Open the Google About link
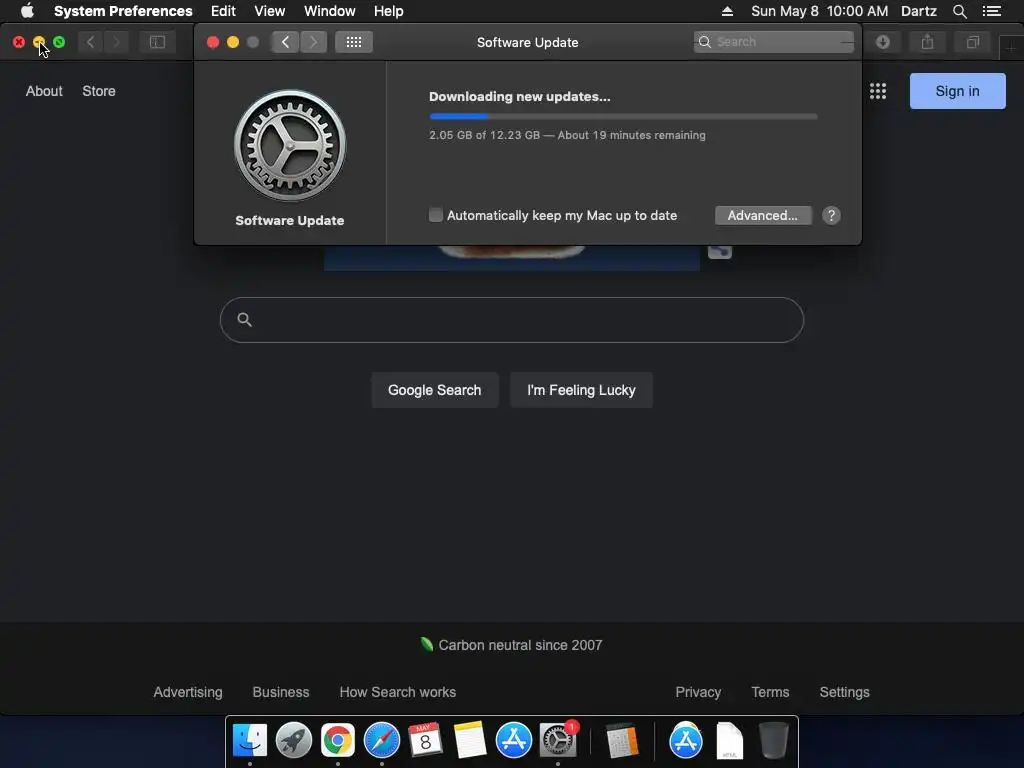Image resolution: width=1024 pixels, height=768 pixels. click(x=44, y=91)
